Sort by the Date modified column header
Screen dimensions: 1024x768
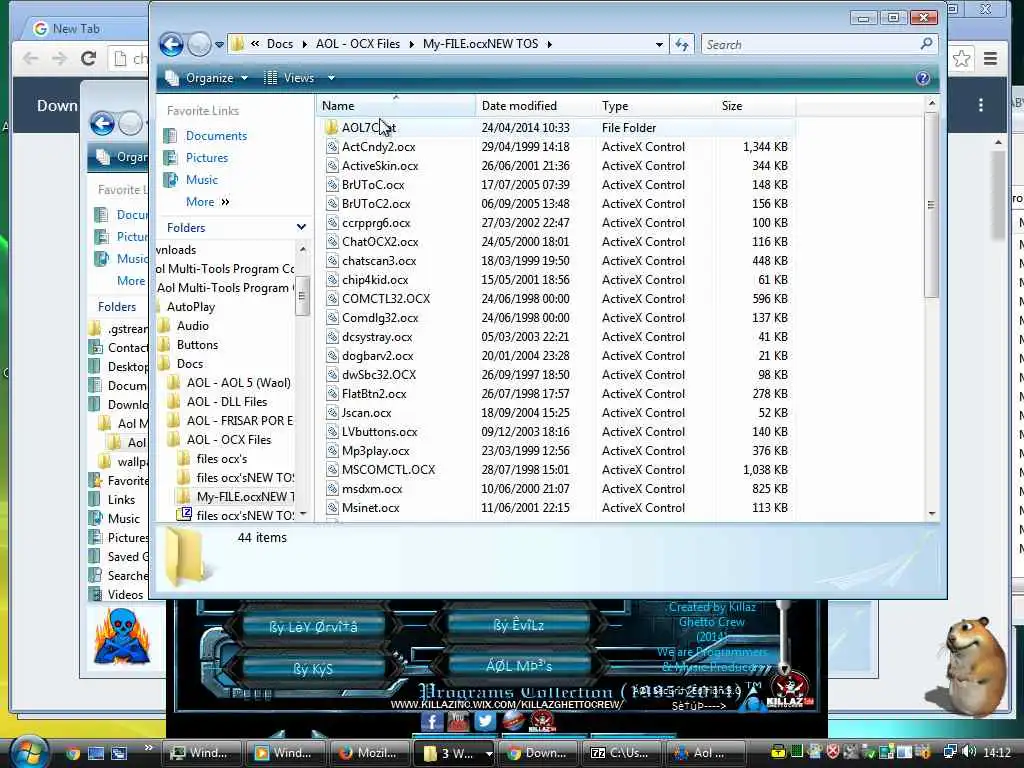coord(535,106)
